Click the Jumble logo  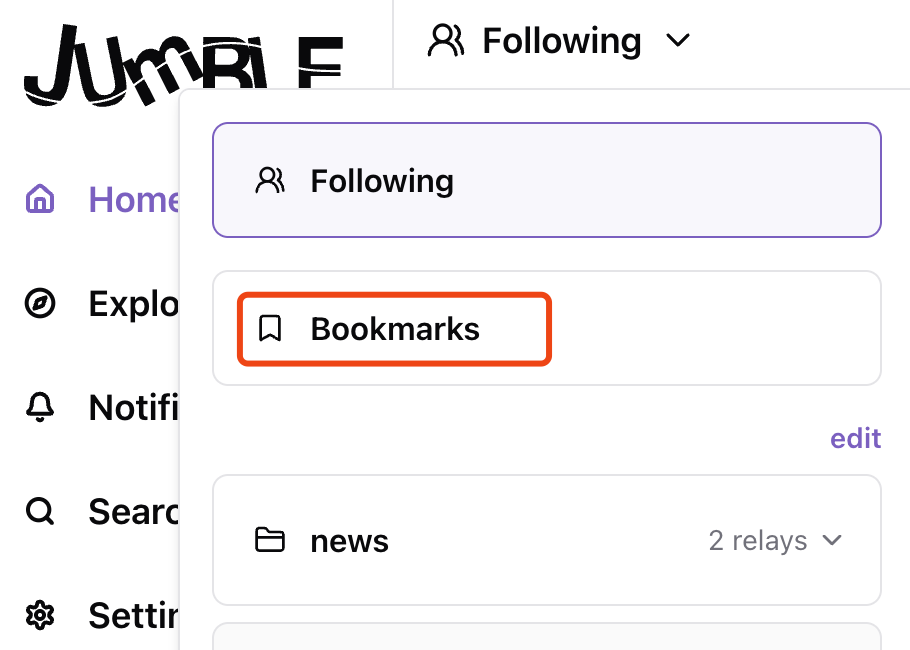click(x=183, y=65)
